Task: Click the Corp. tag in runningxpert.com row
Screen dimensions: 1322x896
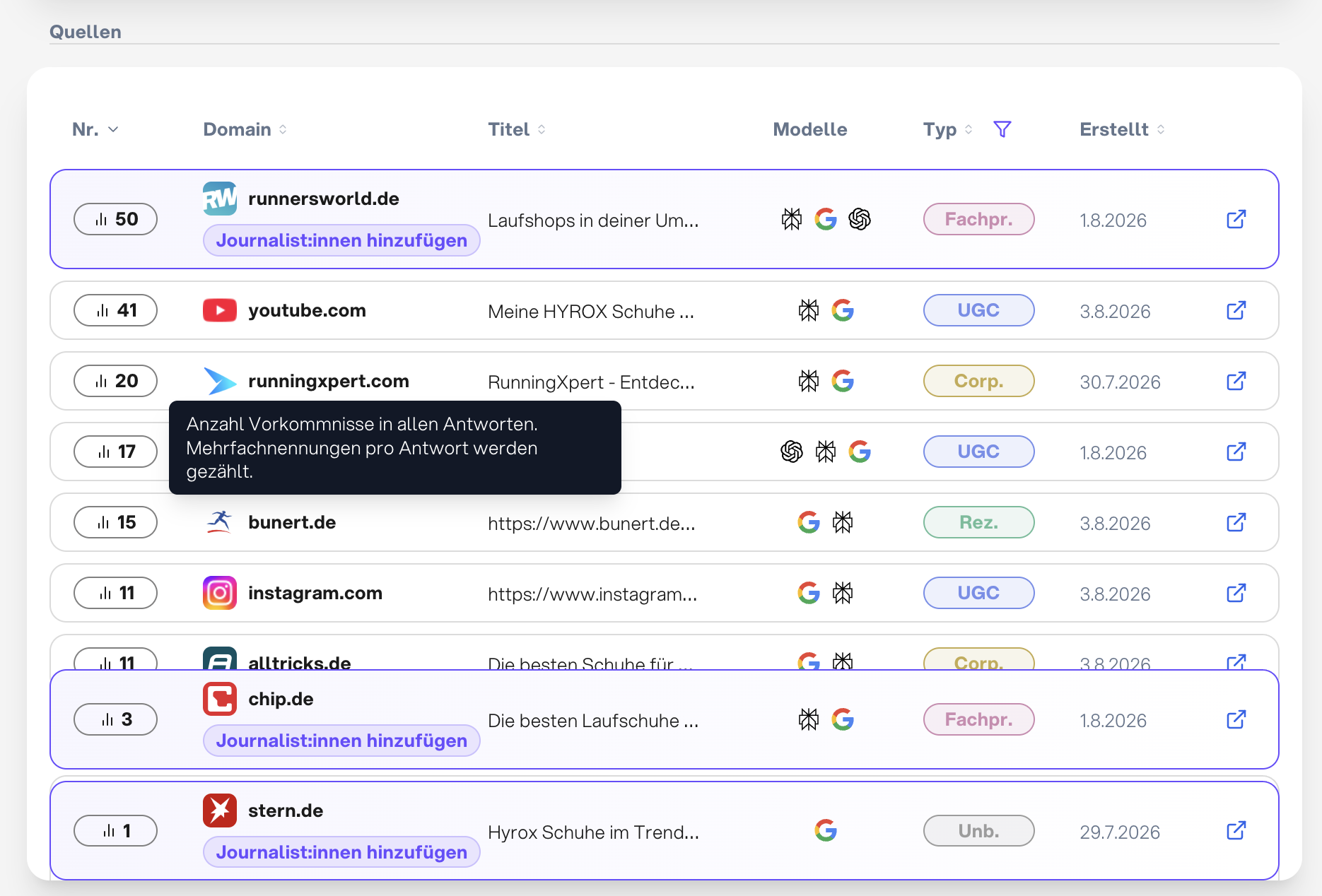Action: coord(978,381)
